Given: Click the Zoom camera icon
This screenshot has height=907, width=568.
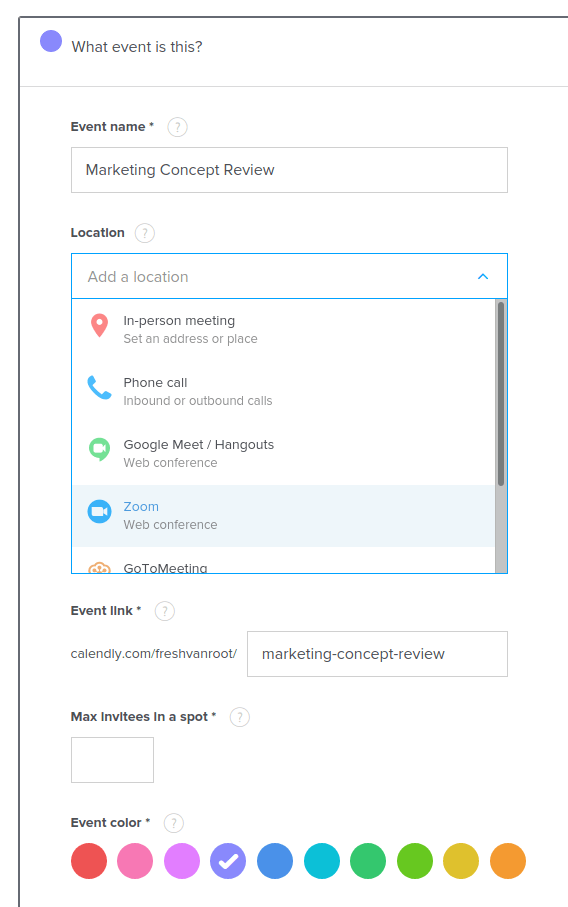Looking at the screenshot, I should point(99,511).
